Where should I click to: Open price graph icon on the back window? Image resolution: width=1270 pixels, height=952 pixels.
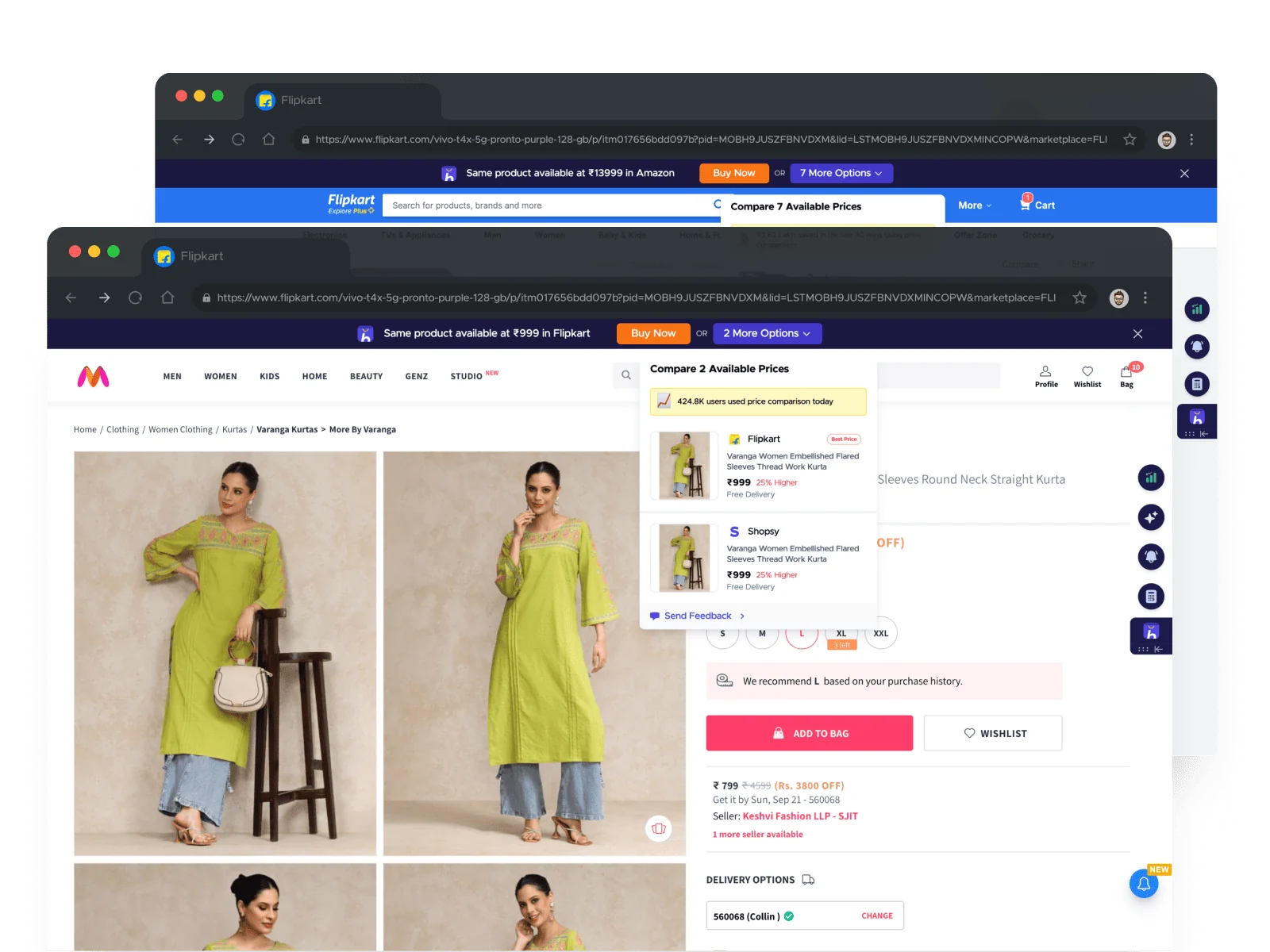coord(1197,309)
